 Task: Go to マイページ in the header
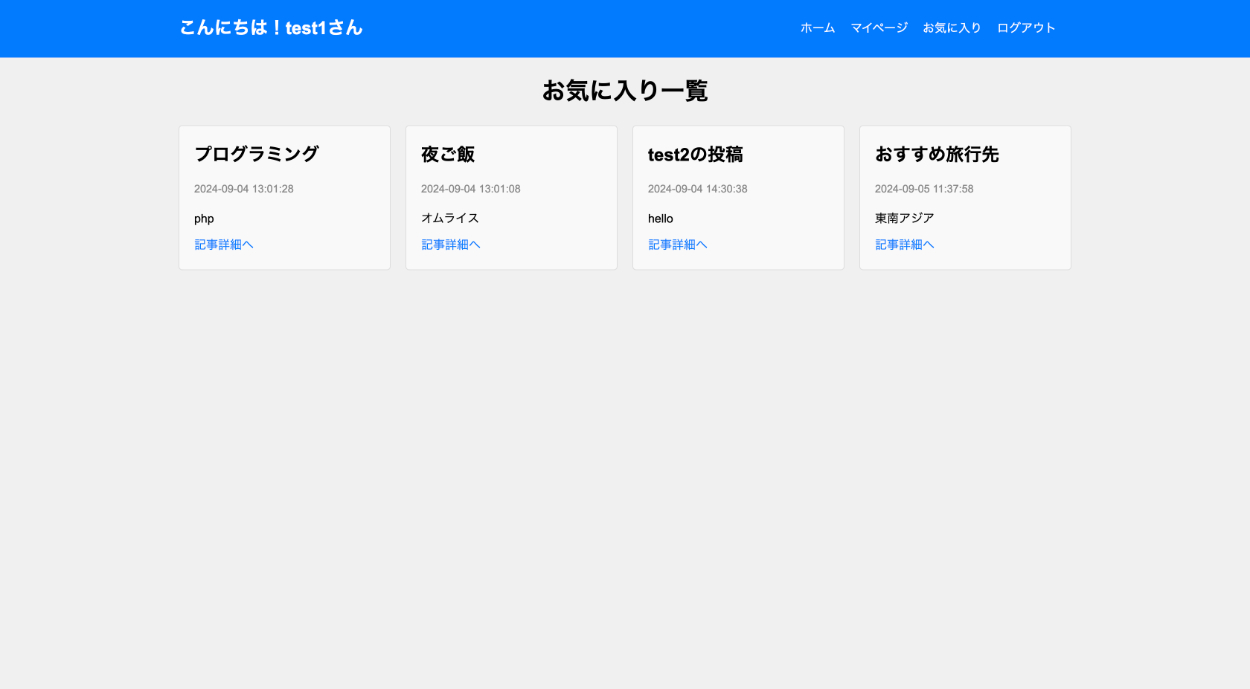click(x=879, y=28)
